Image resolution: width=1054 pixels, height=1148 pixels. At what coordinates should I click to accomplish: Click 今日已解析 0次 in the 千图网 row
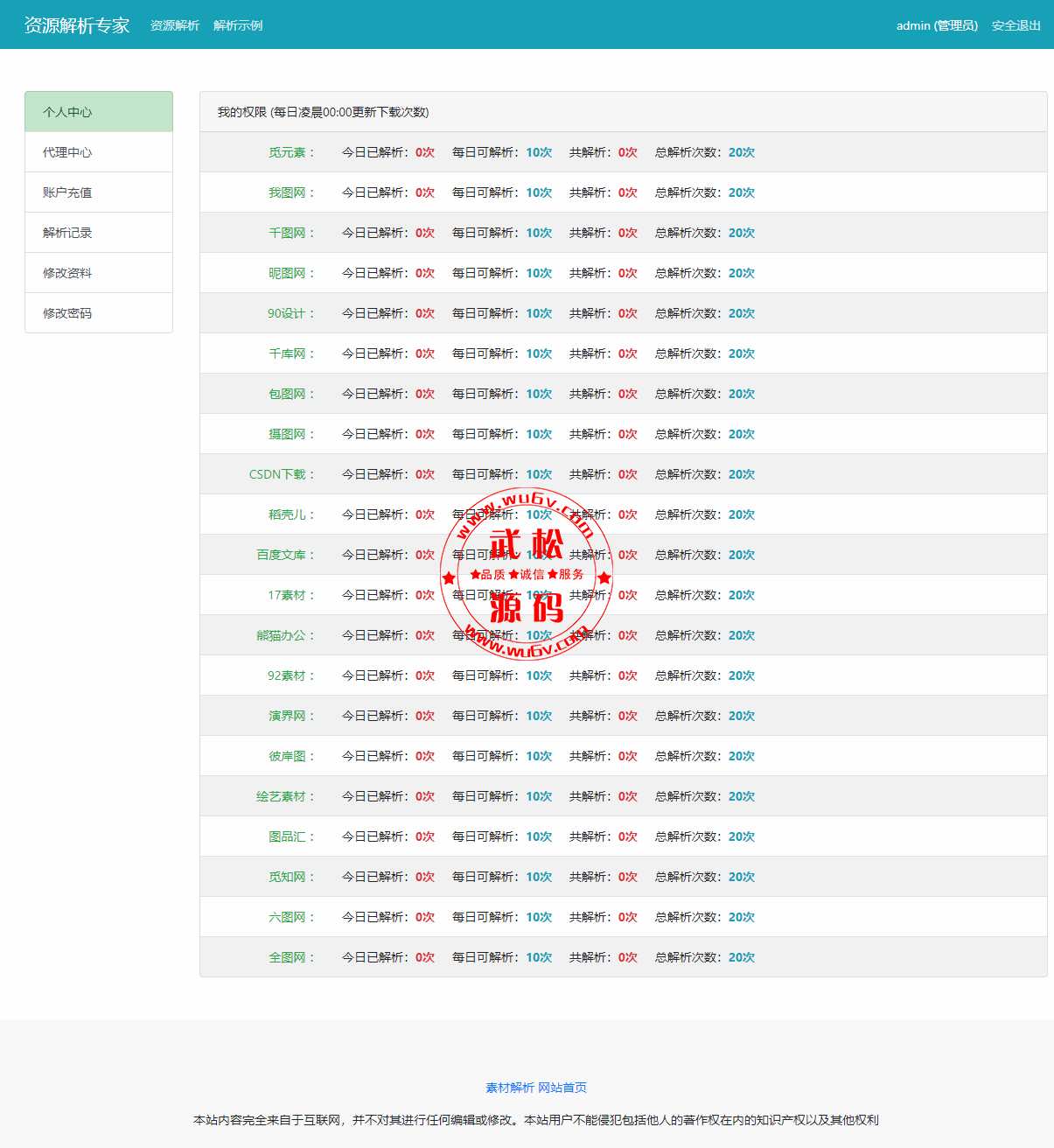pyautogui.click(x=388, y=233)
